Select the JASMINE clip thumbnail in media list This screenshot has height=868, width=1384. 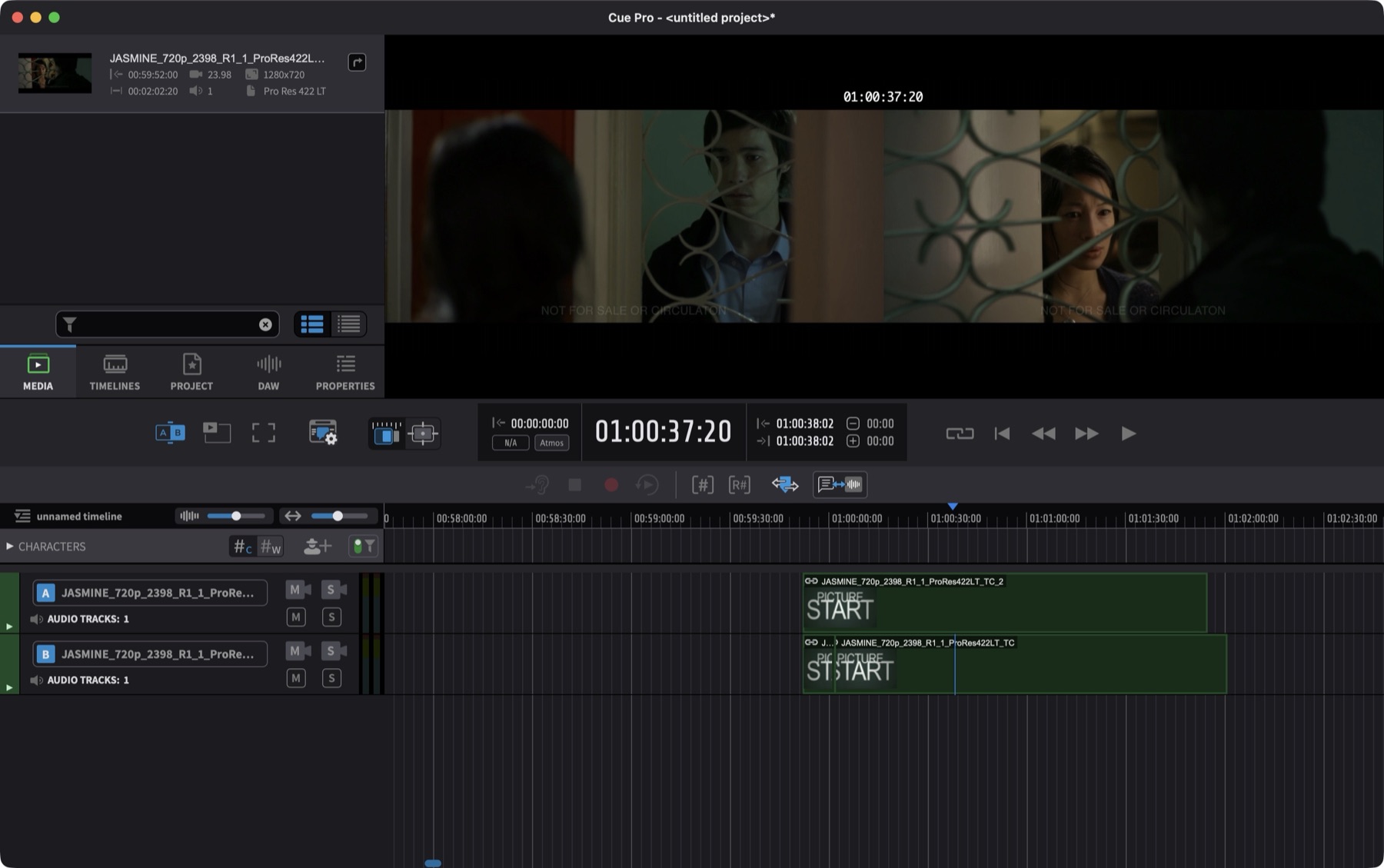pos(55,73)
